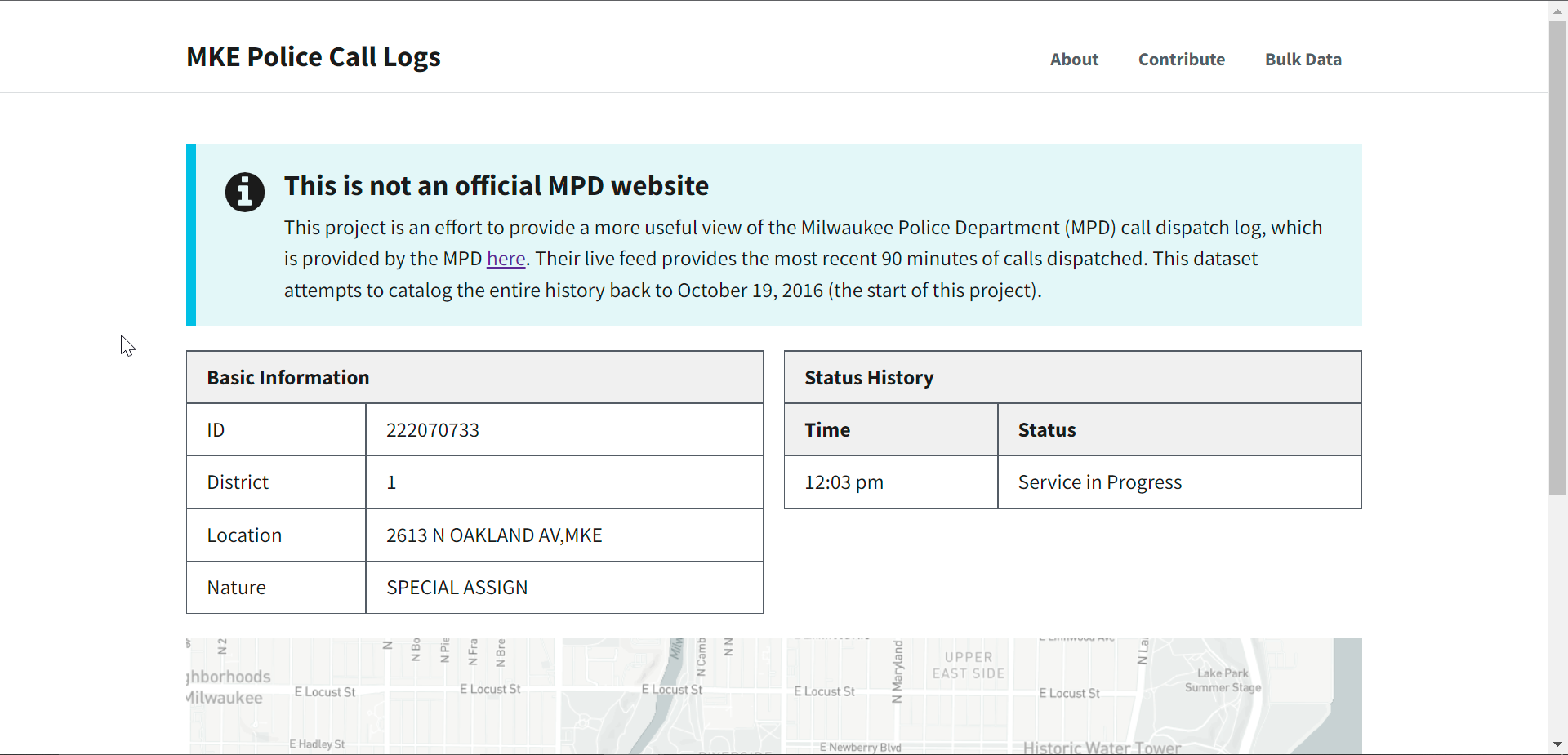Click the Location row label
Screen dimensions: 1568x755
click(x=244, y=535)
